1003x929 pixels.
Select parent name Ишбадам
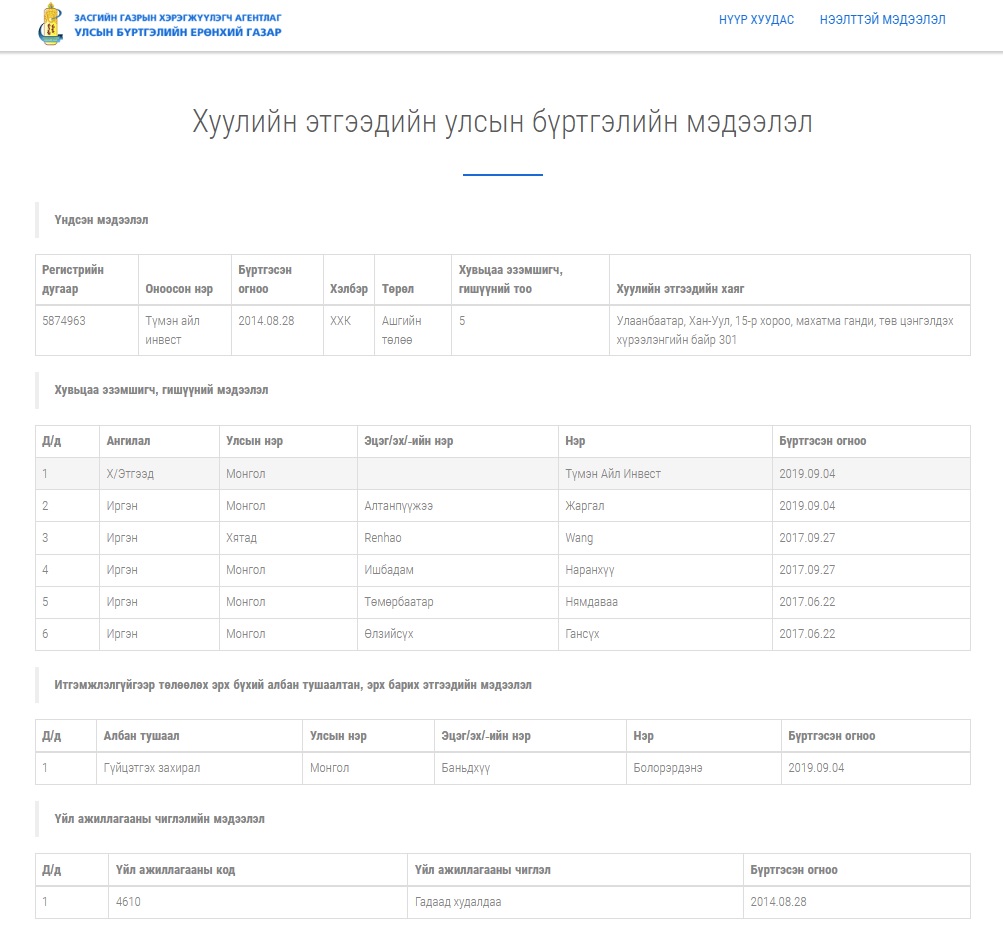point(389,569)
